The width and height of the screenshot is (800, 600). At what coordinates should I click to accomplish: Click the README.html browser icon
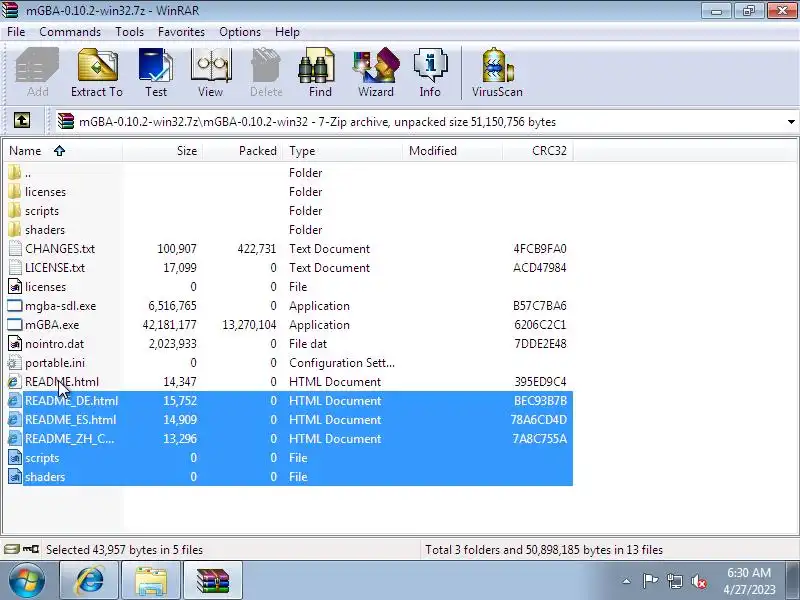(15, 382)
